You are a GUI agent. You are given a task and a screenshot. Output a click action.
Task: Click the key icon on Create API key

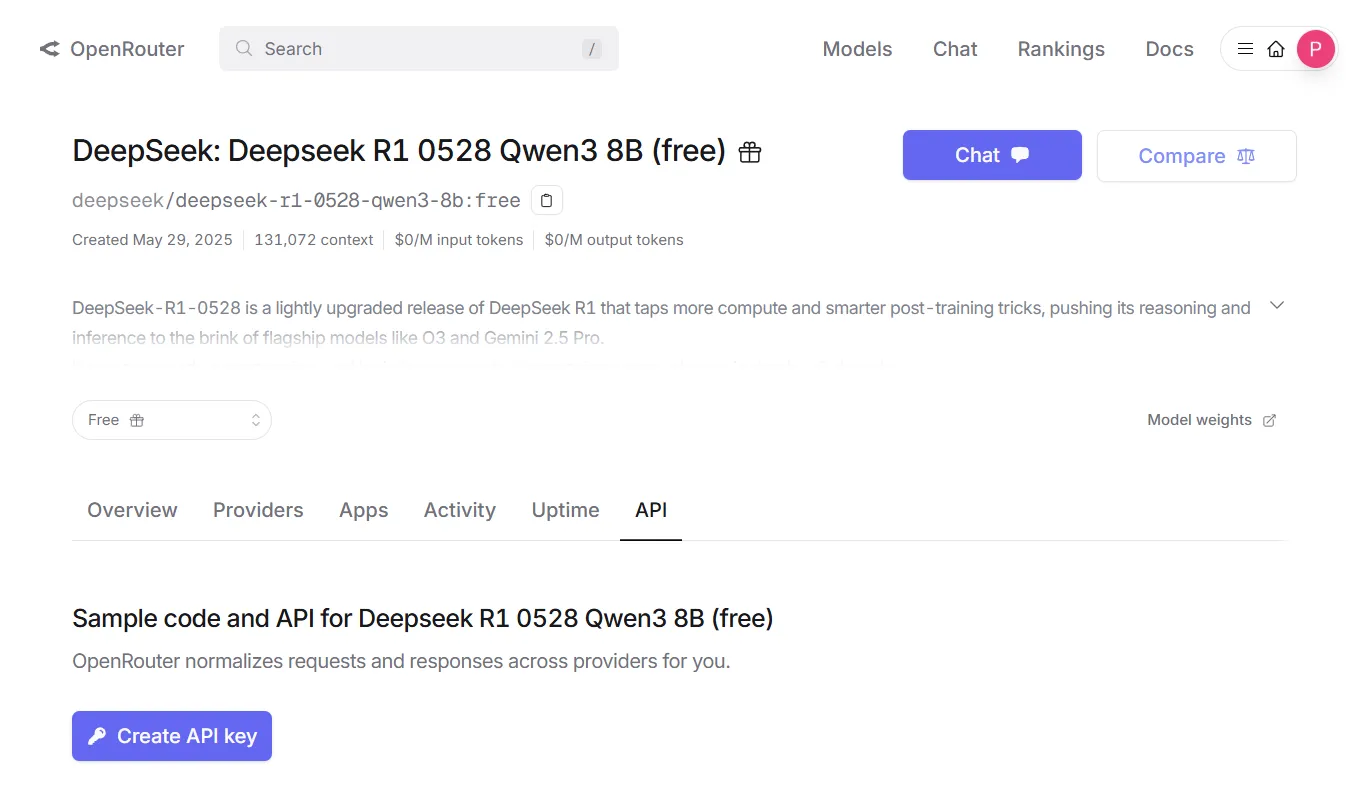coord(97,736)
